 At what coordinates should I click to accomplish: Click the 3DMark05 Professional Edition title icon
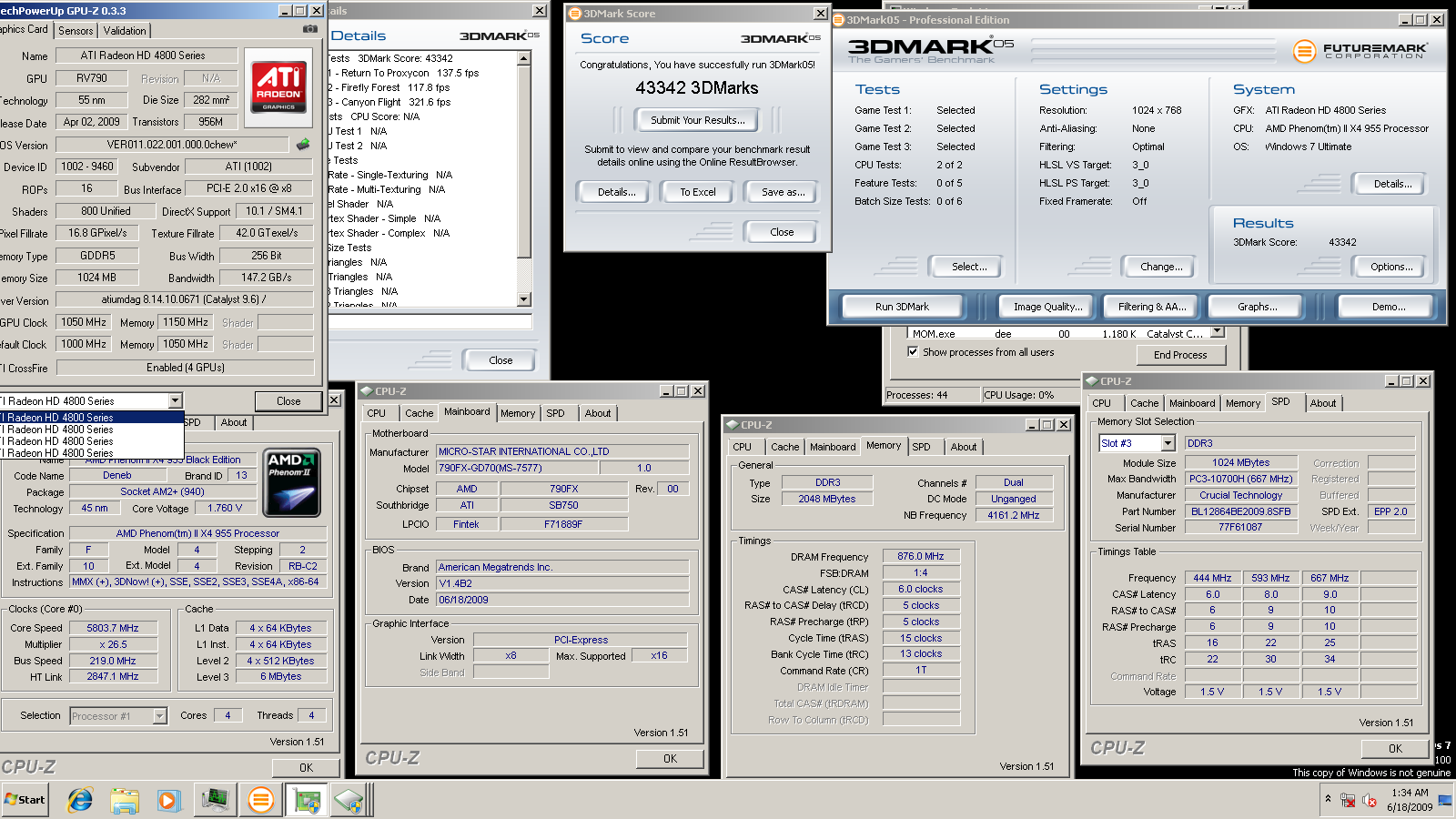coord(838,20)
